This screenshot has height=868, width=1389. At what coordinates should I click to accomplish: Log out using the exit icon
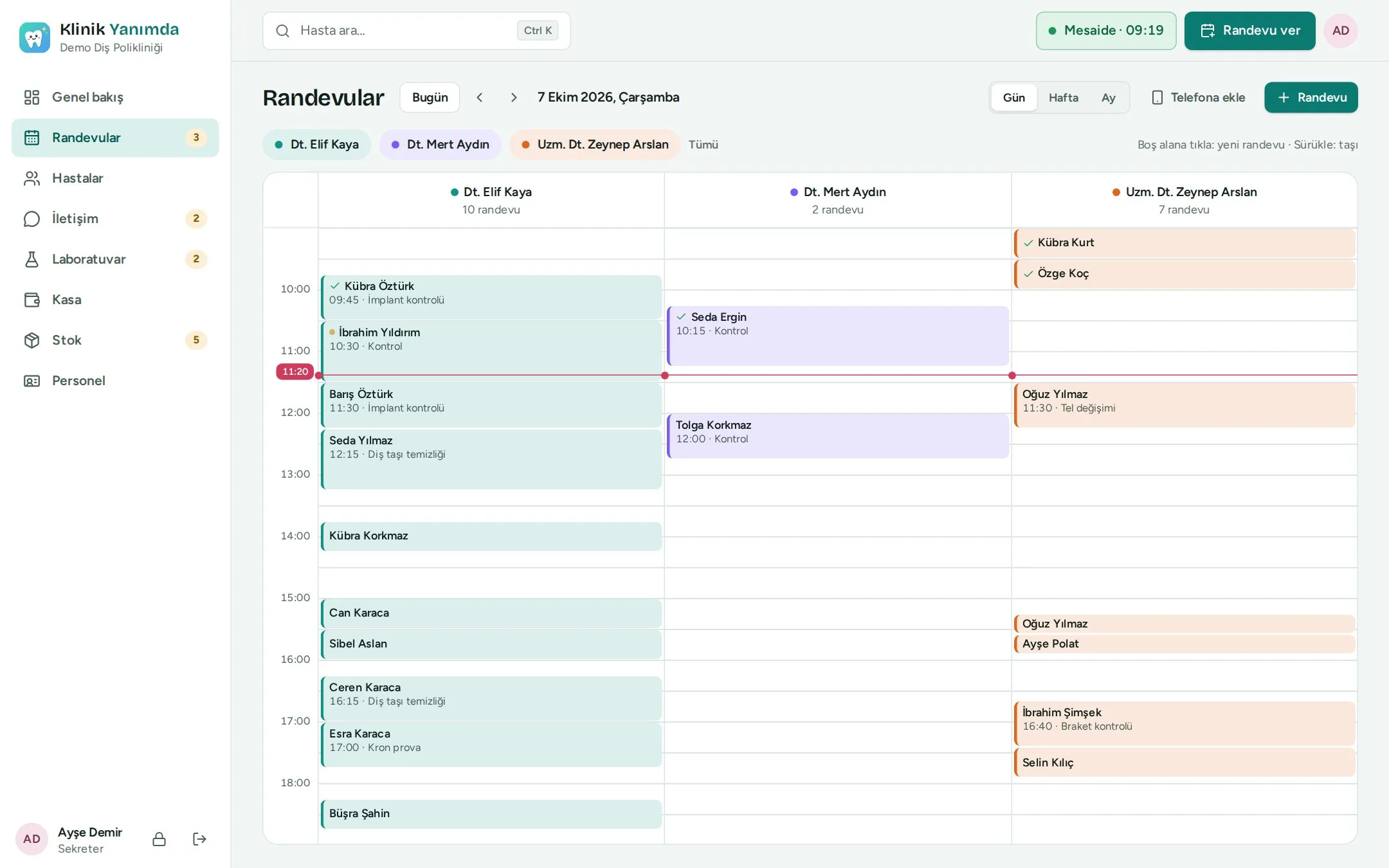pyautogui.click(x=199, y=839)
